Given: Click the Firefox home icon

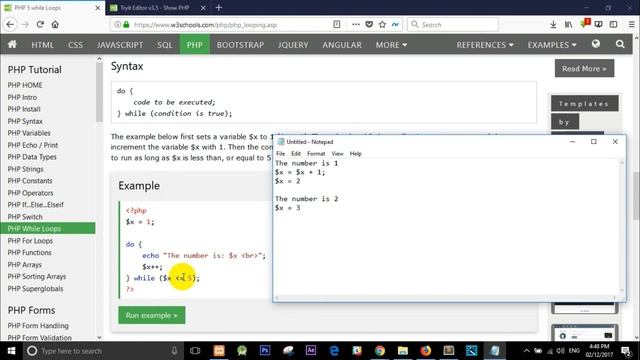Looking at the screenshot, I should [55, 24].
